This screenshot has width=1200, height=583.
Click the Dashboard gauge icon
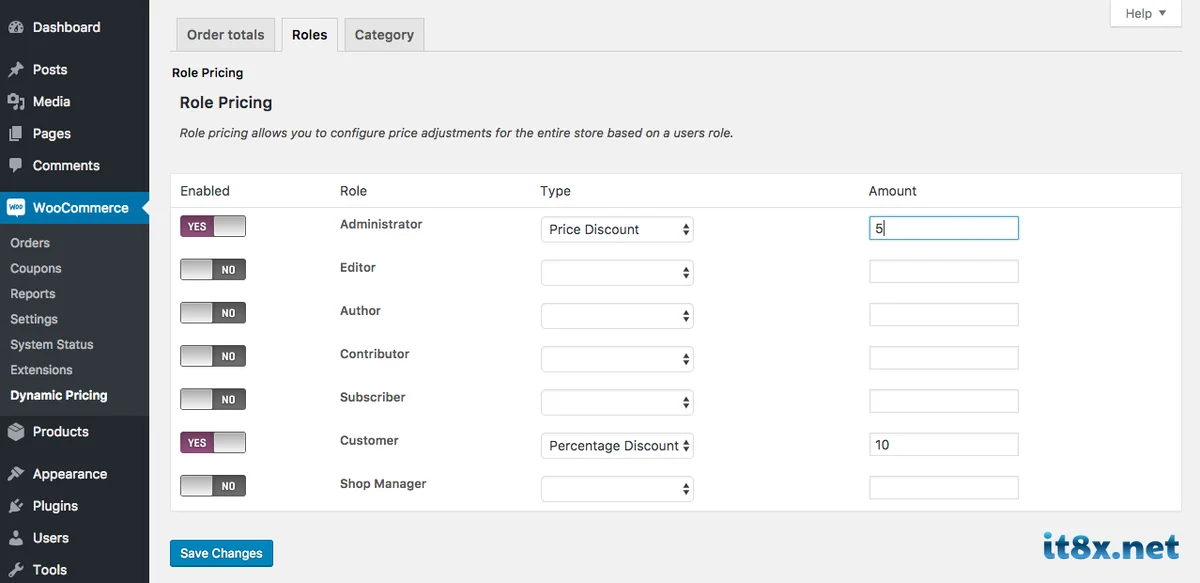(16, 27)
